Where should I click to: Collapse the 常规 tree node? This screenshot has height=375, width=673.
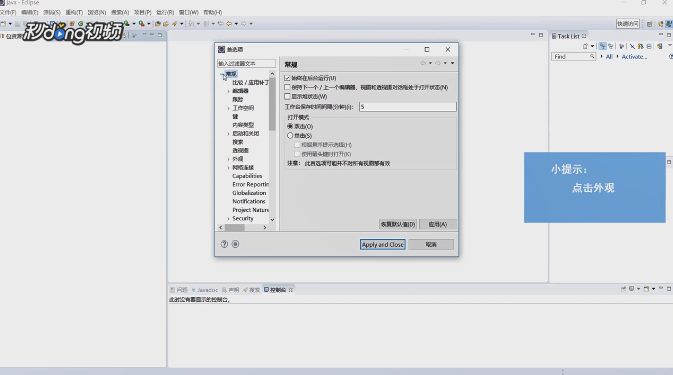[222, 74]
